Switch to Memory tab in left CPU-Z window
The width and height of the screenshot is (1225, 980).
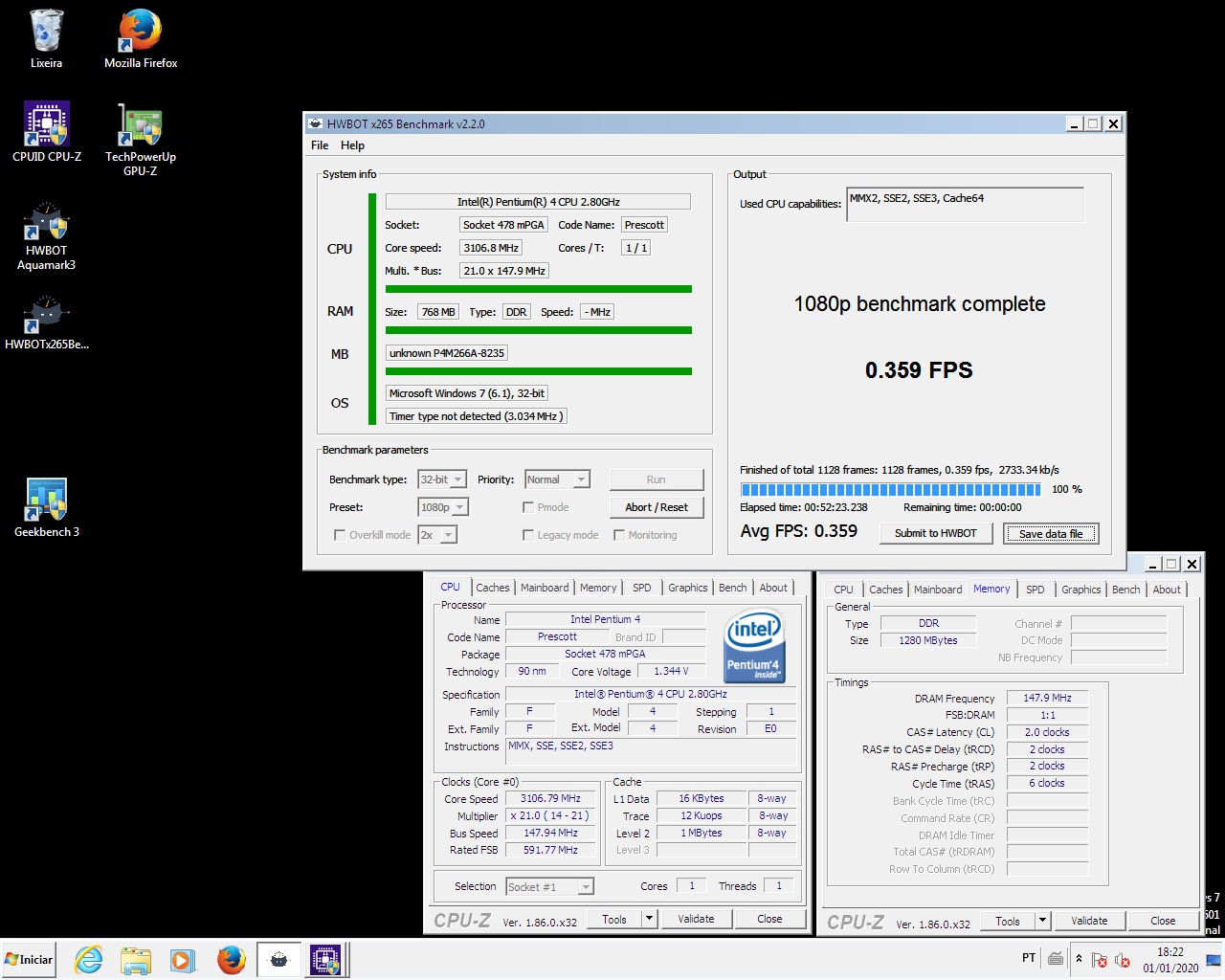[x=598, y=588]
